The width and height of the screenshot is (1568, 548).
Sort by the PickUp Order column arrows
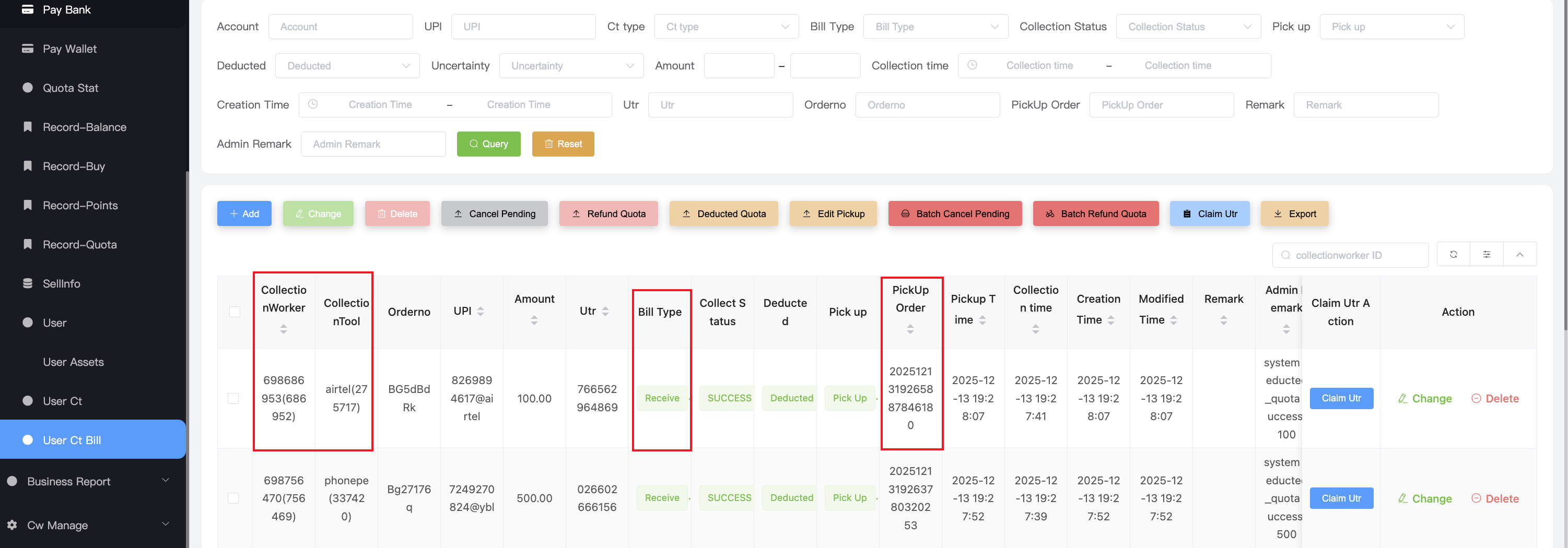point(910,329)
